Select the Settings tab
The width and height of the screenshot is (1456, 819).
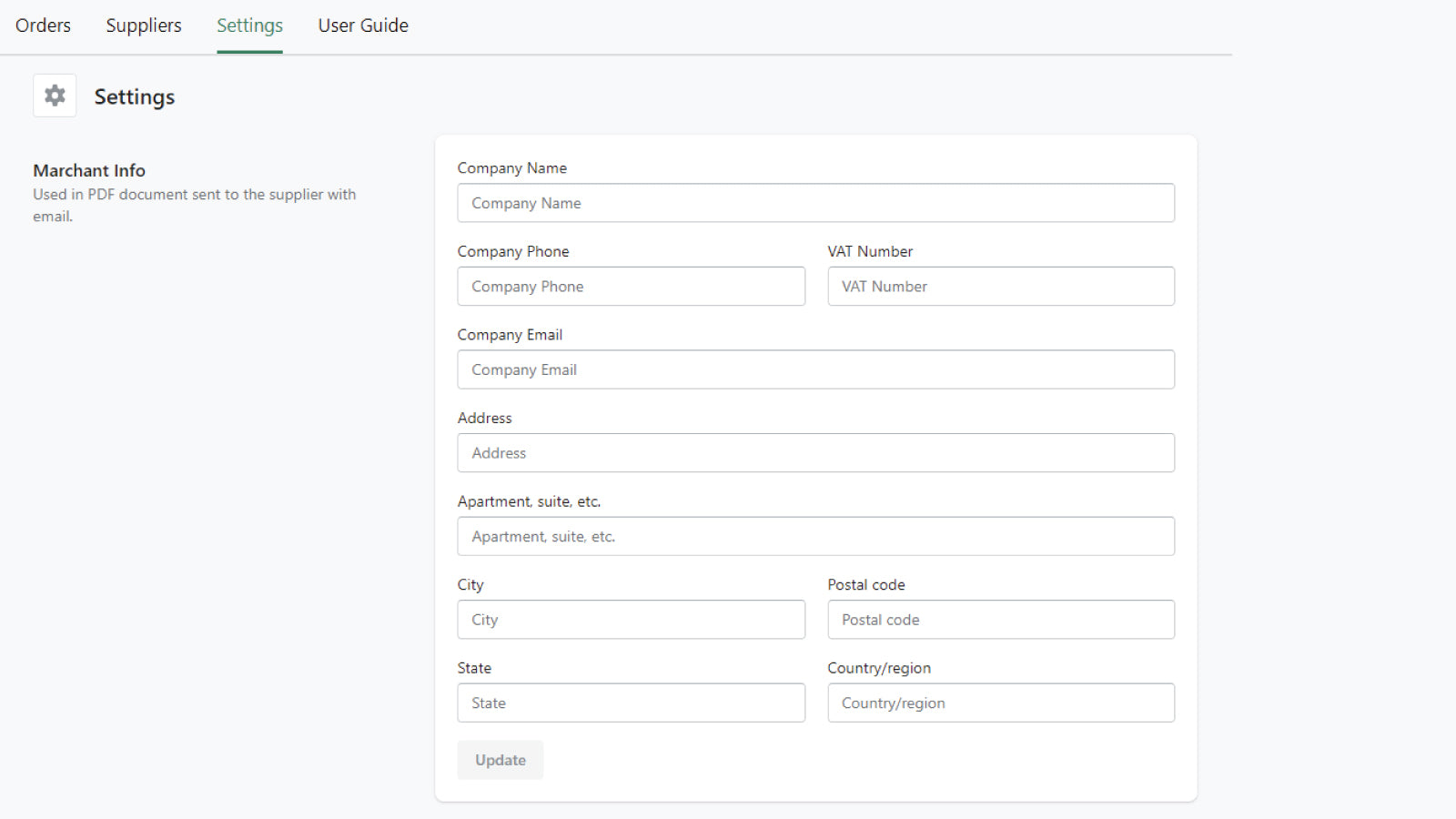pos(249,25)
